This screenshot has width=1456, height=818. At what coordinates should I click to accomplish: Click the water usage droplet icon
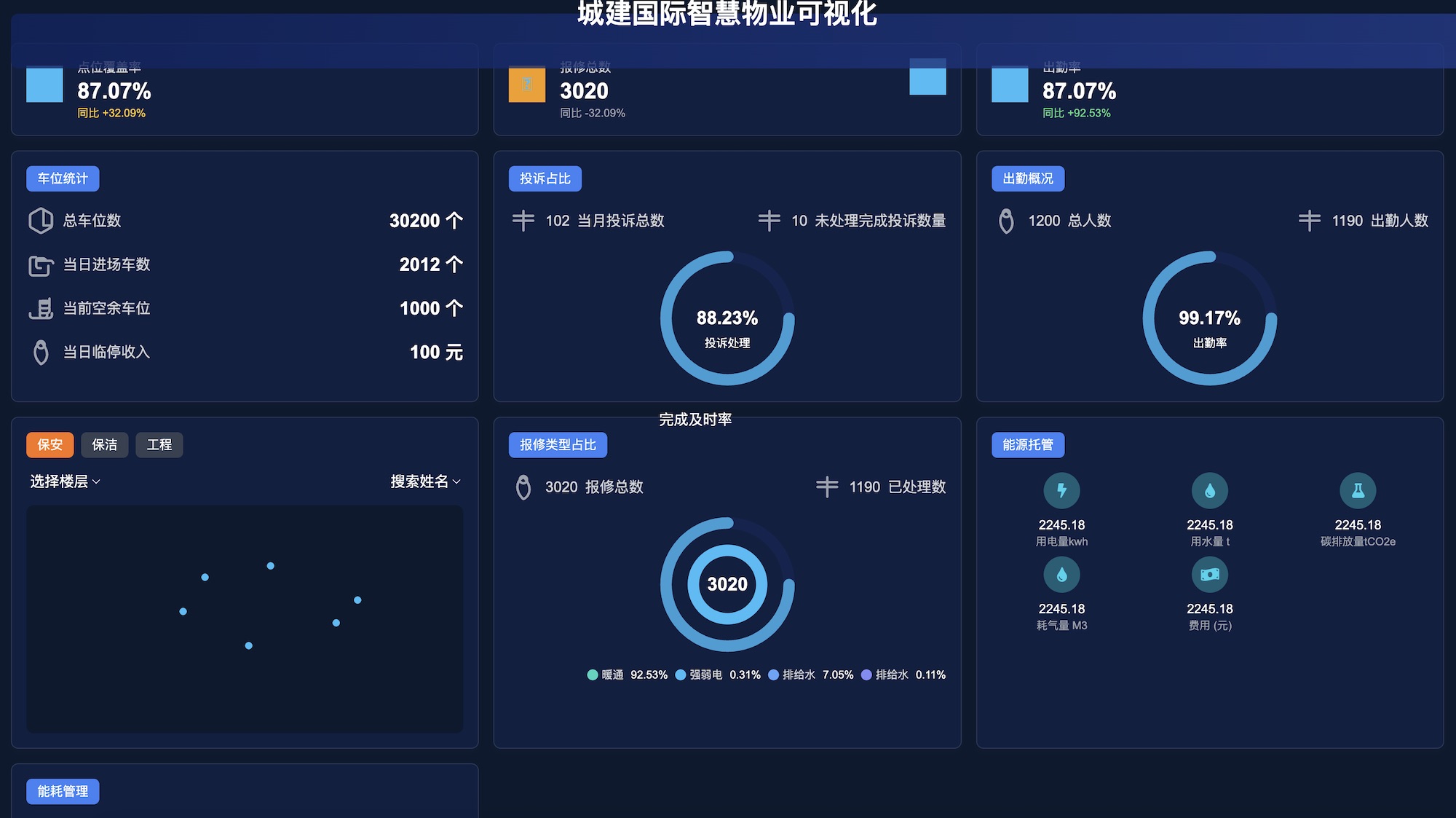tap(1209, 490)
